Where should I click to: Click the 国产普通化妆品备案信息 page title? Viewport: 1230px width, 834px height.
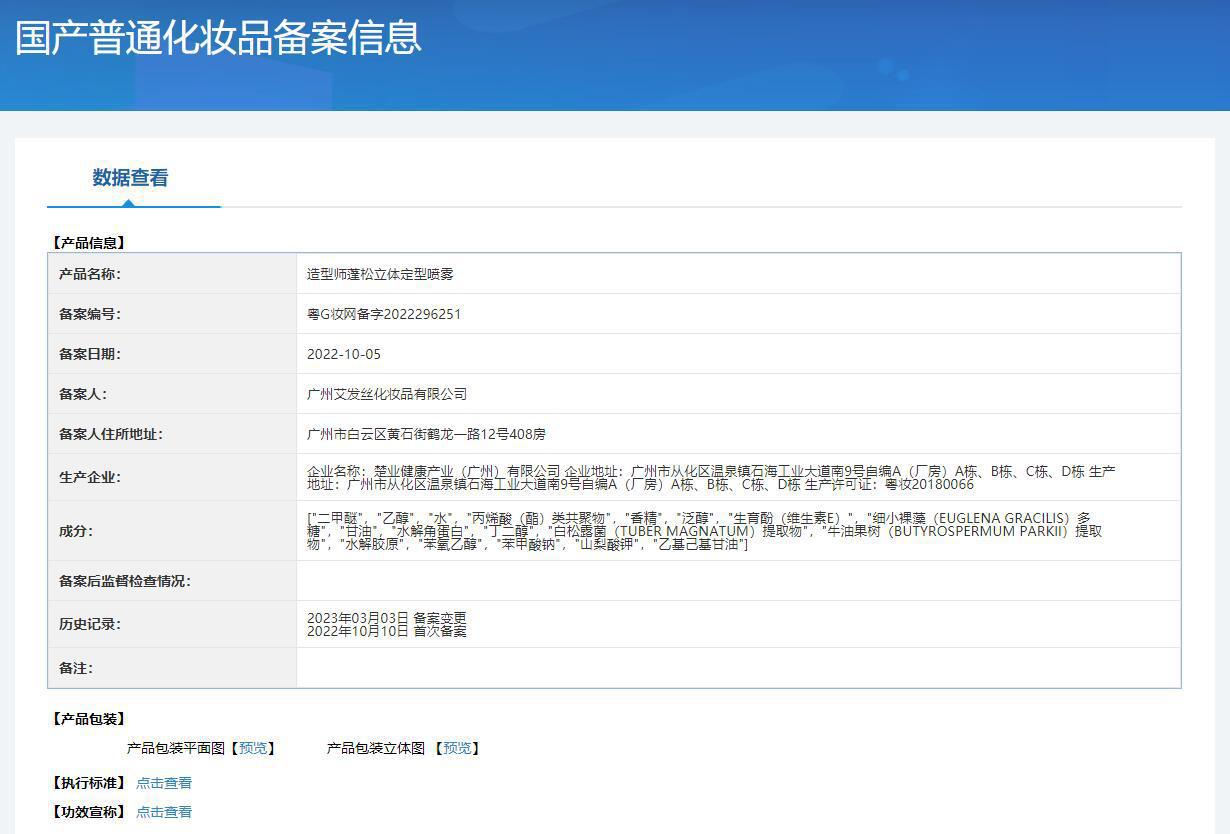[218, 37]
